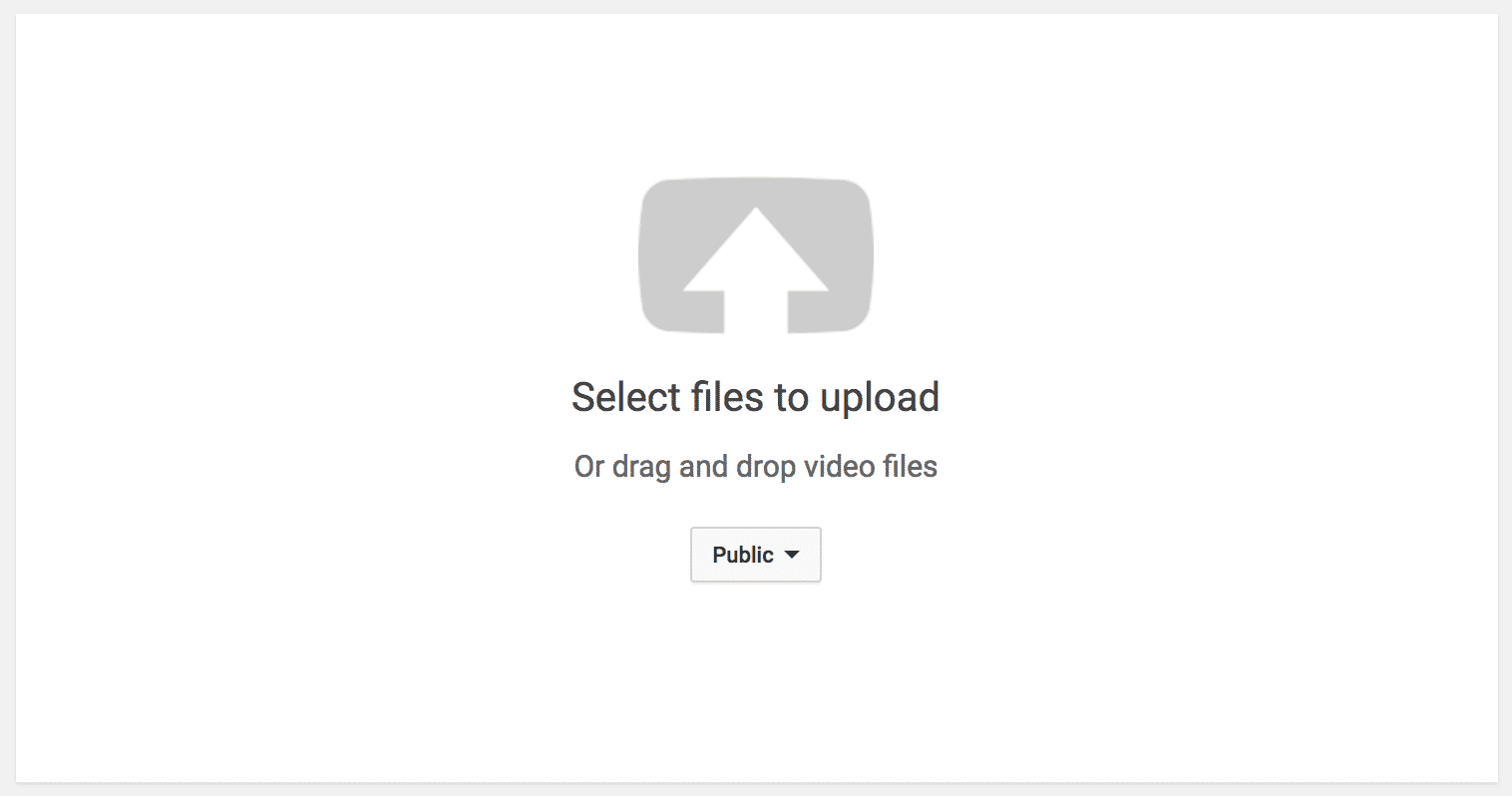Image resolution: width=1512 pixels, height=796 pixels.
Task: Click "Or drag and drop video files" text
Action: pos(756,467)
